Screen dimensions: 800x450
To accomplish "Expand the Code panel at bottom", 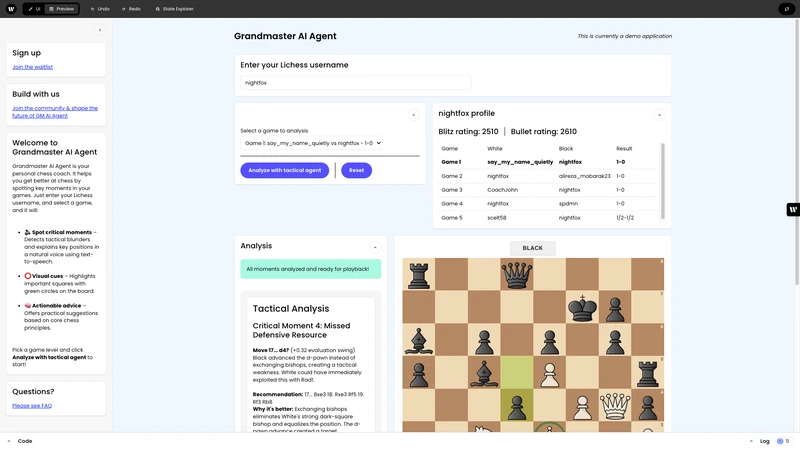I will pos(20,441).
